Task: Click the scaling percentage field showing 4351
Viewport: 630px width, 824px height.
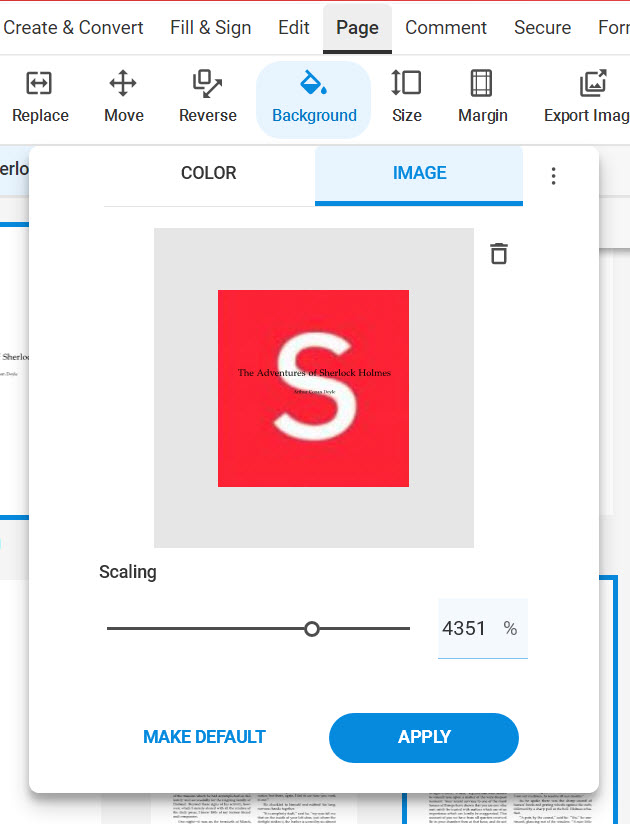Action: click(482, 629)
